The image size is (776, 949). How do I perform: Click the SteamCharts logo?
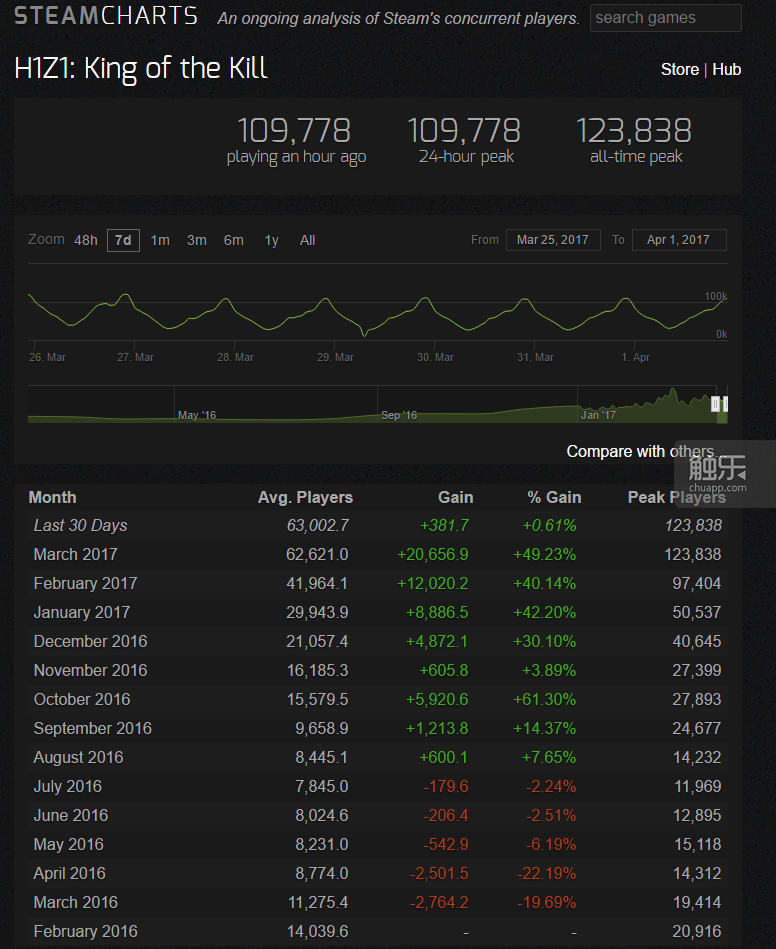coord(106,16)
